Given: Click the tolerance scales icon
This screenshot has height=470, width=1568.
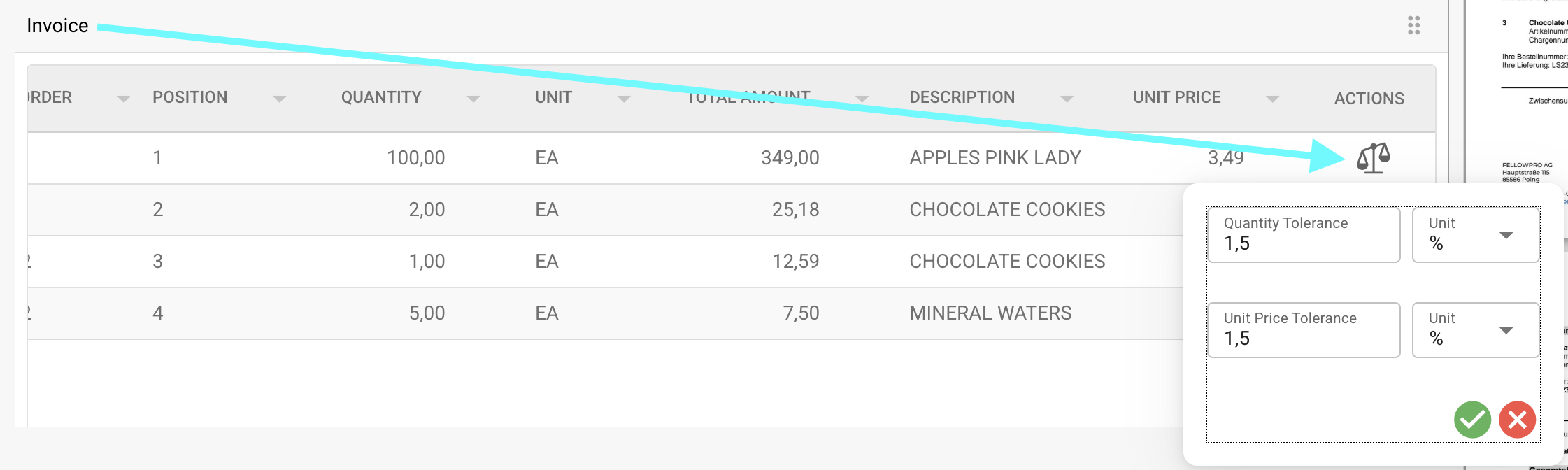Looking at the screenshot, I should [x=1373, y=158].
